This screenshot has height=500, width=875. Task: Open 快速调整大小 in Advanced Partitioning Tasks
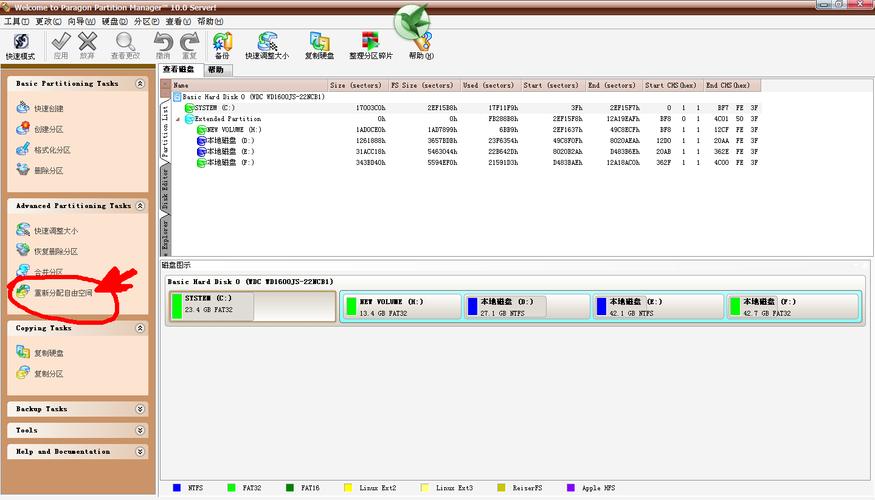(x=47, y=230)
